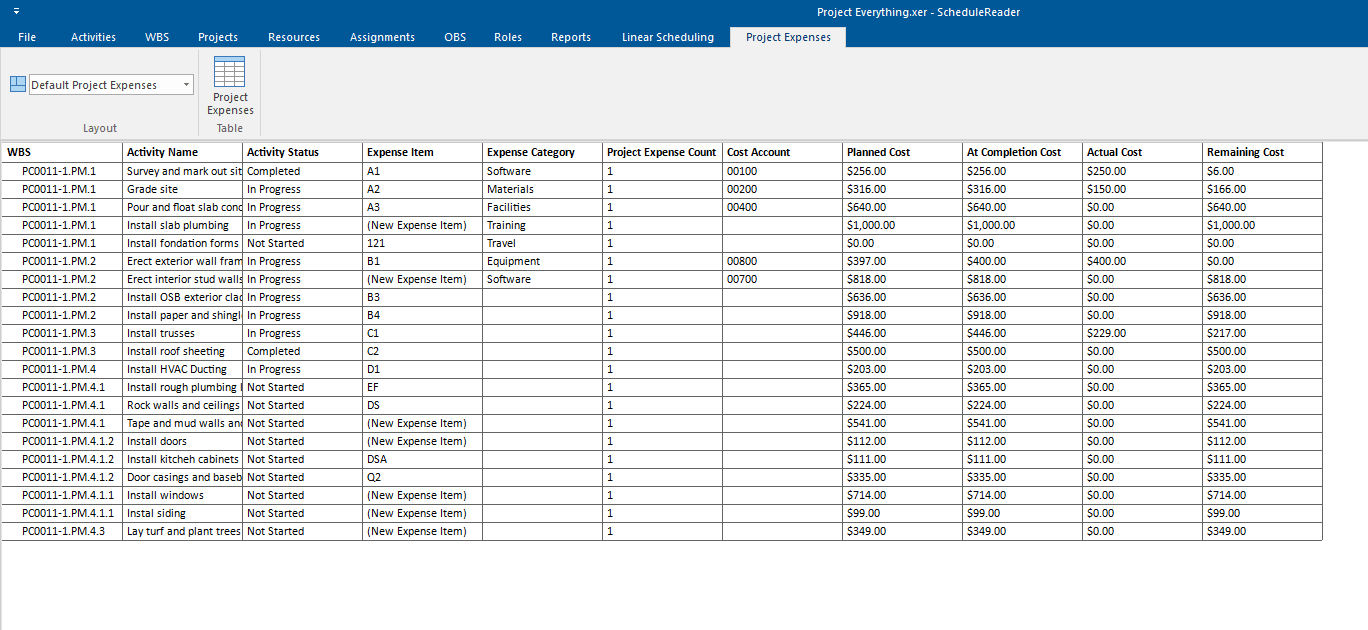Click the At Completion Cost column header

[x=1023, y=152]
